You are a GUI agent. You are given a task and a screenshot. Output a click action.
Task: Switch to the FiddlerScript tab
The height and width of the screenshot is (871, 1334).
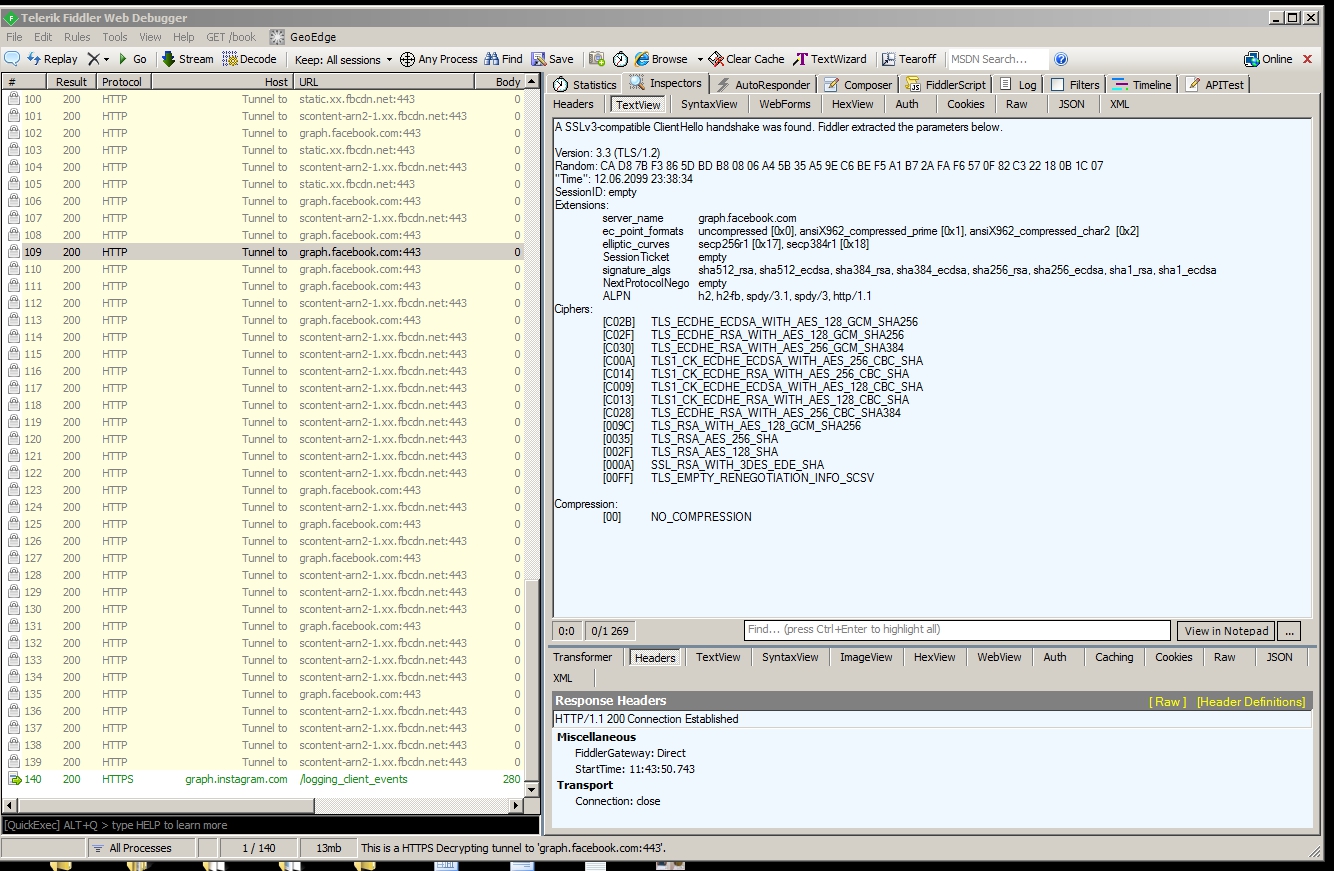945,85
